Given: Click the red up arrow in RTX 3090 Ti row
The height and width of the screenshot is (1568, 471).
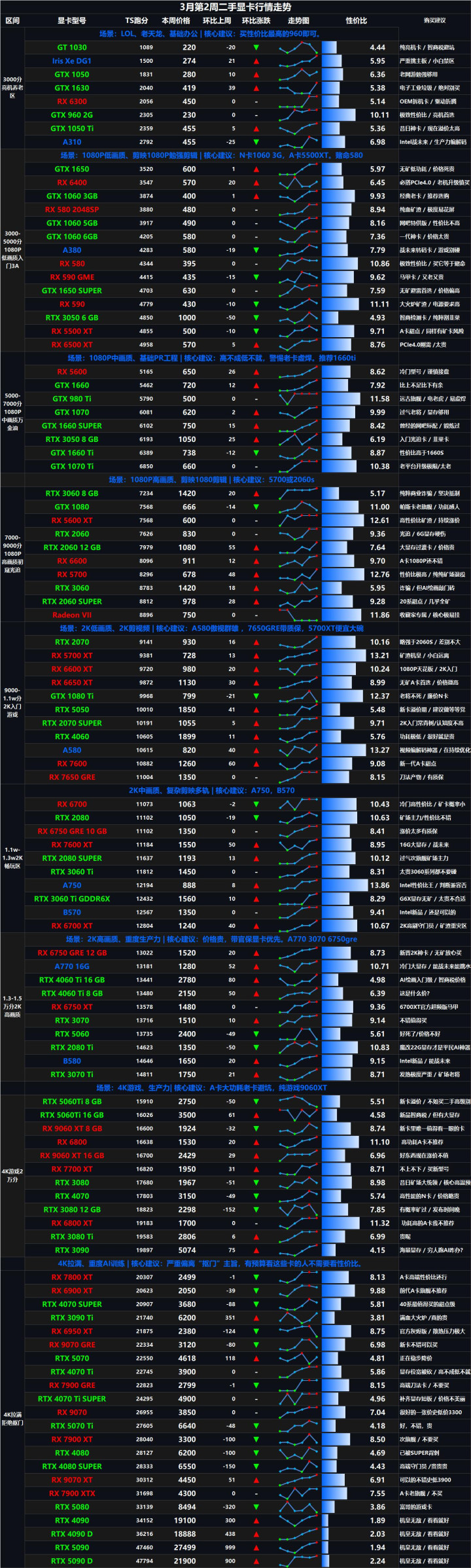Looking at the screenshot, I should click(256, 1318).
